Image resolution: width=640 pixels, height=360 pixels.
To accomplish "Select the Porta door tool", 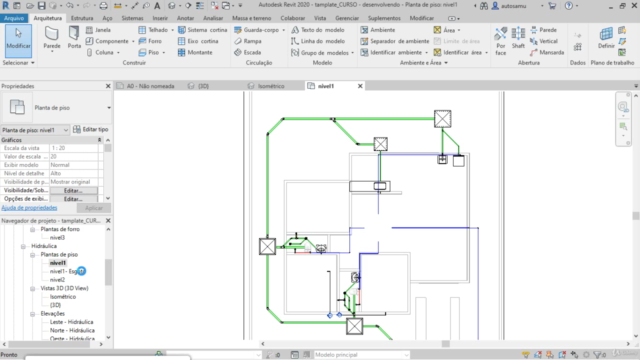I will [74, 39].
